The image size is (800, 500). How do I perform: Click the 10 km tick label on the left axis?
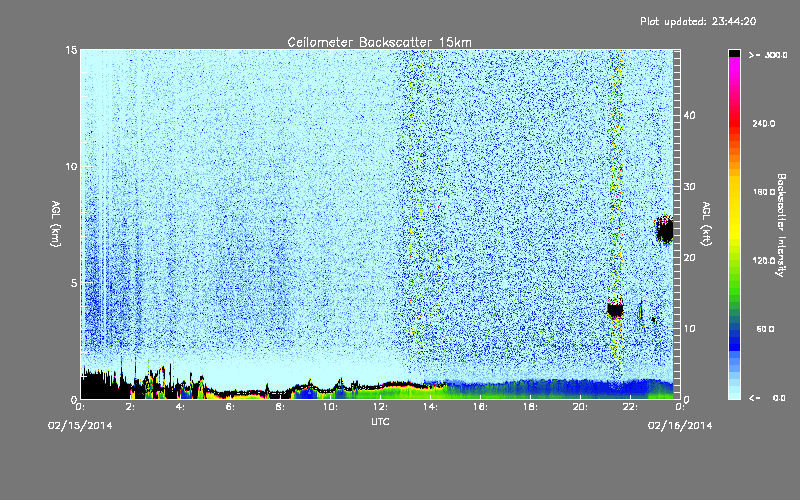71,167
